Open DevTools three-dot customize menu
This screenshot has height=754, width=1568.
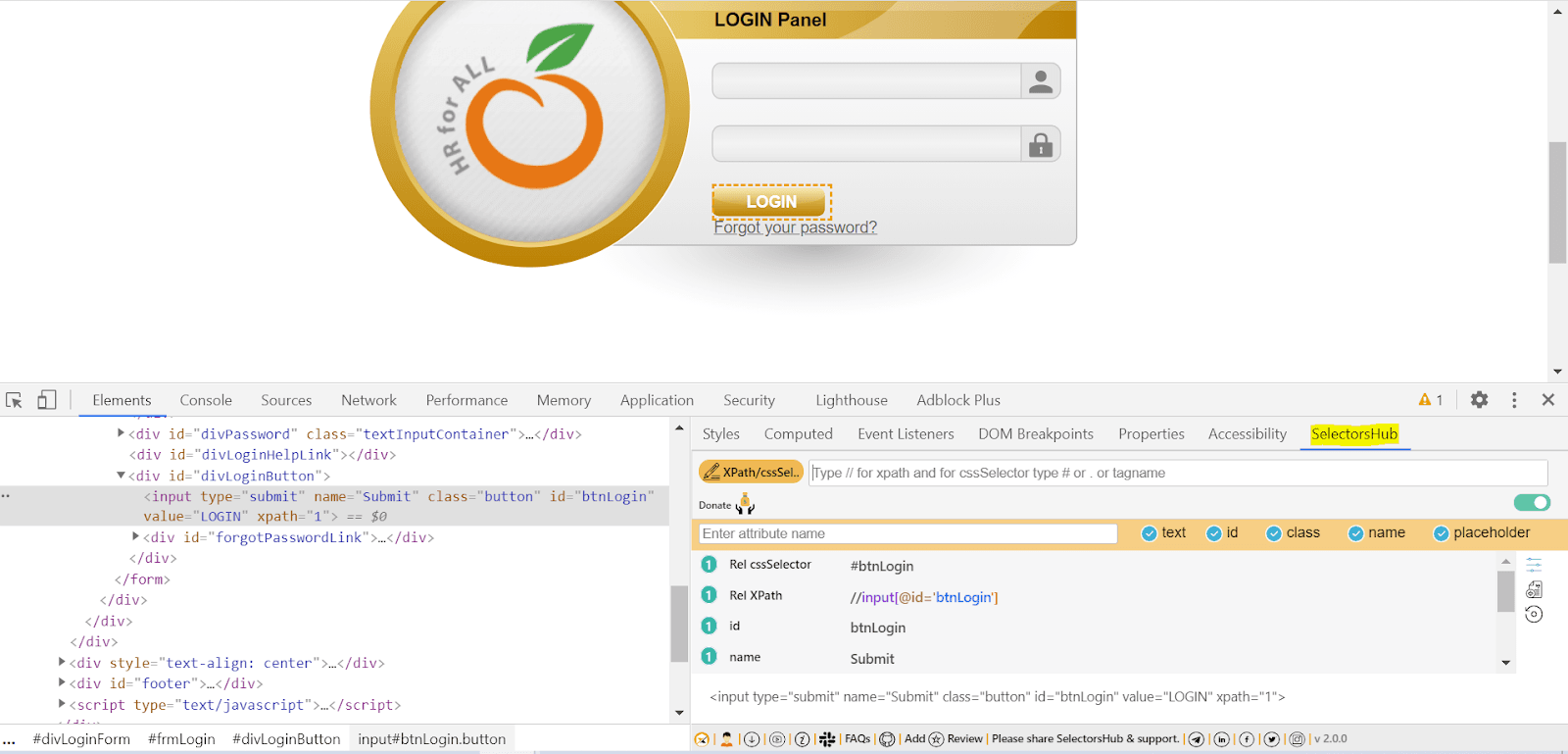[x=1514, y=400]
